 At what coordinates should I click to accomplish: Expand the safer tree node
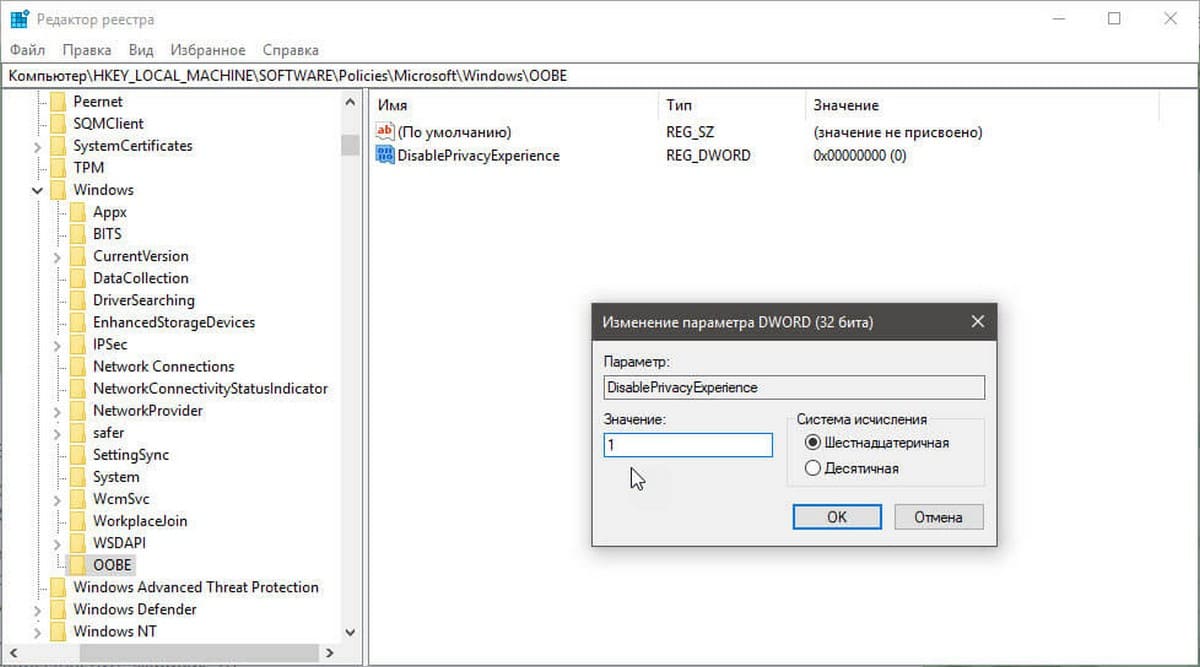click(x=58, y=433)
